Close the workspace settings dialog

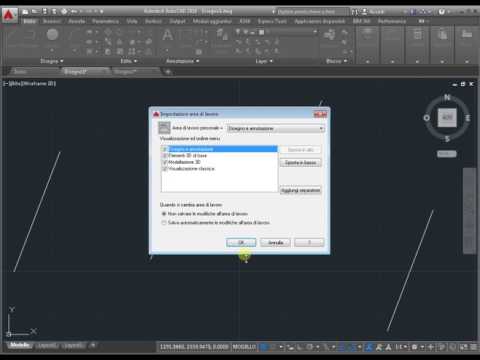click(x=320, y=114)
